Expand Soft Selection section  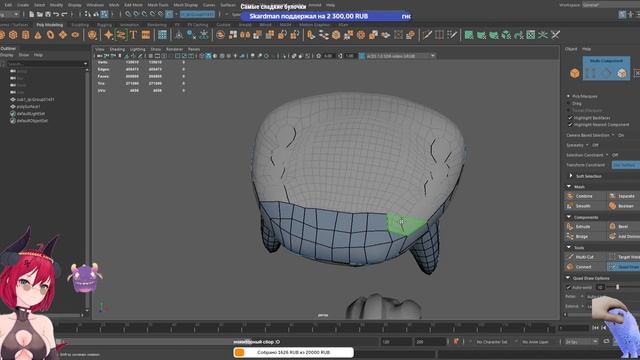click(571, 176)
